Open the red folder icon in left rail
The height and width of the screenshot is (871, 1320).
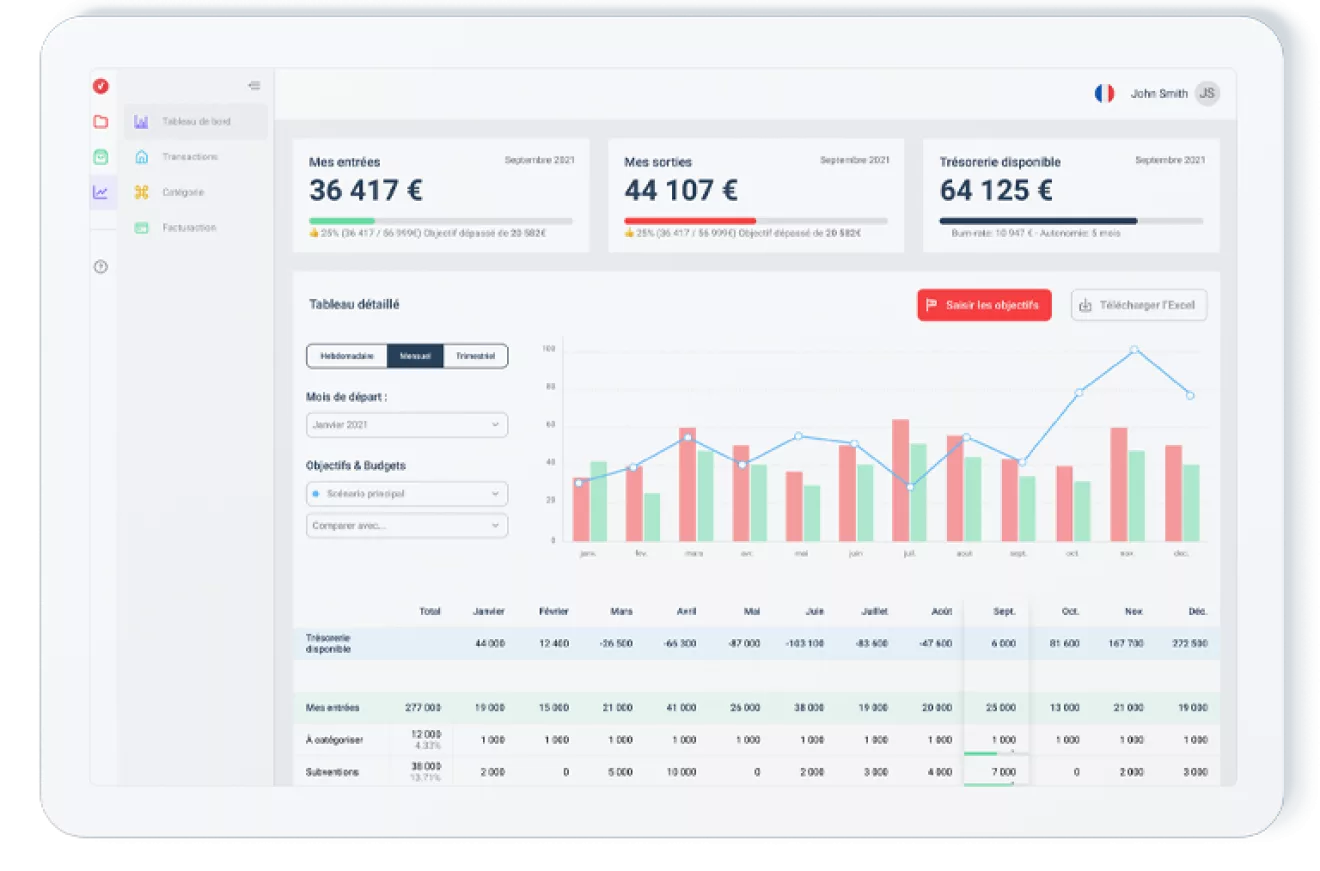pos(100,122)
